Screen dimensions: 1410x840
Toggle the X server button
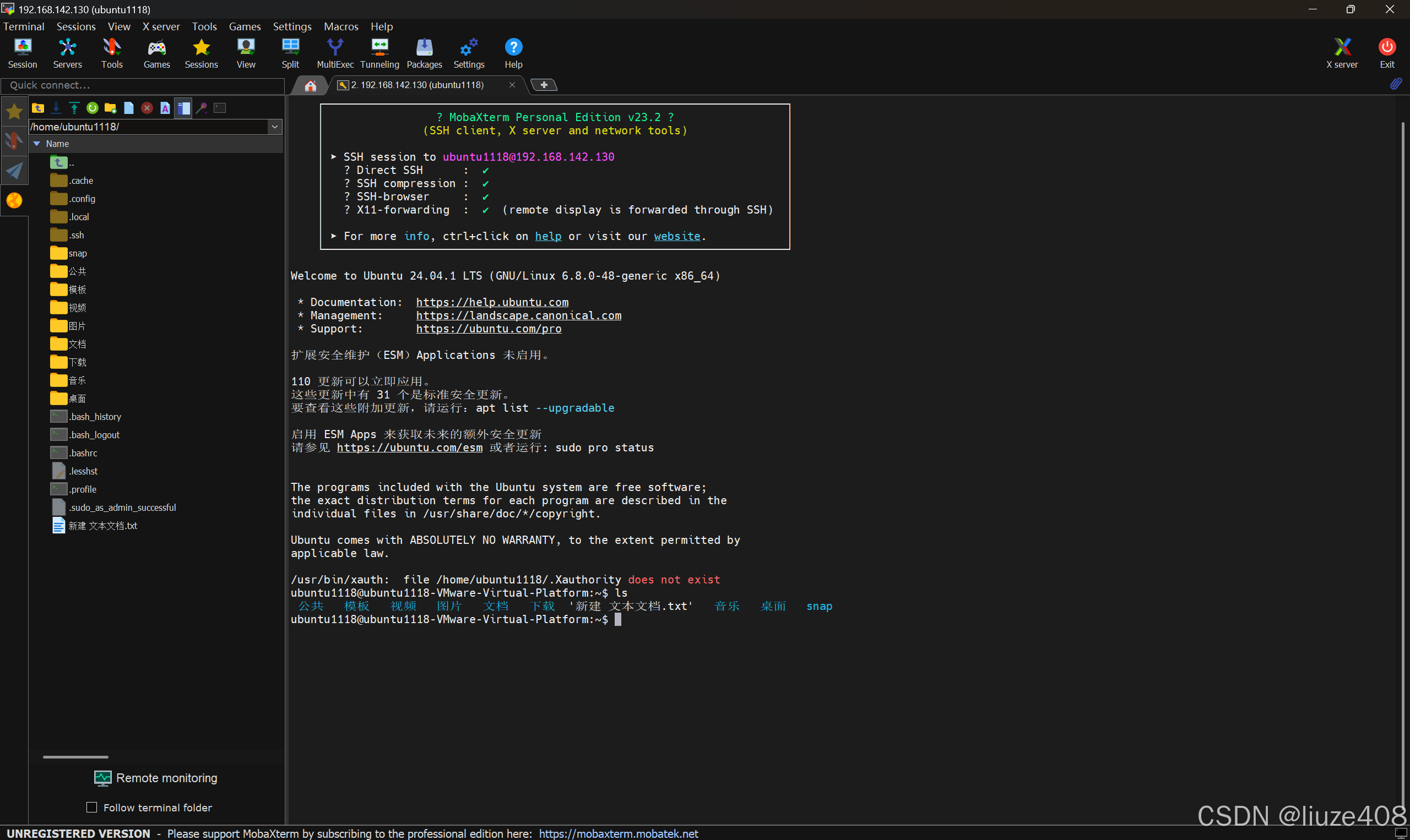point(1342,53)
